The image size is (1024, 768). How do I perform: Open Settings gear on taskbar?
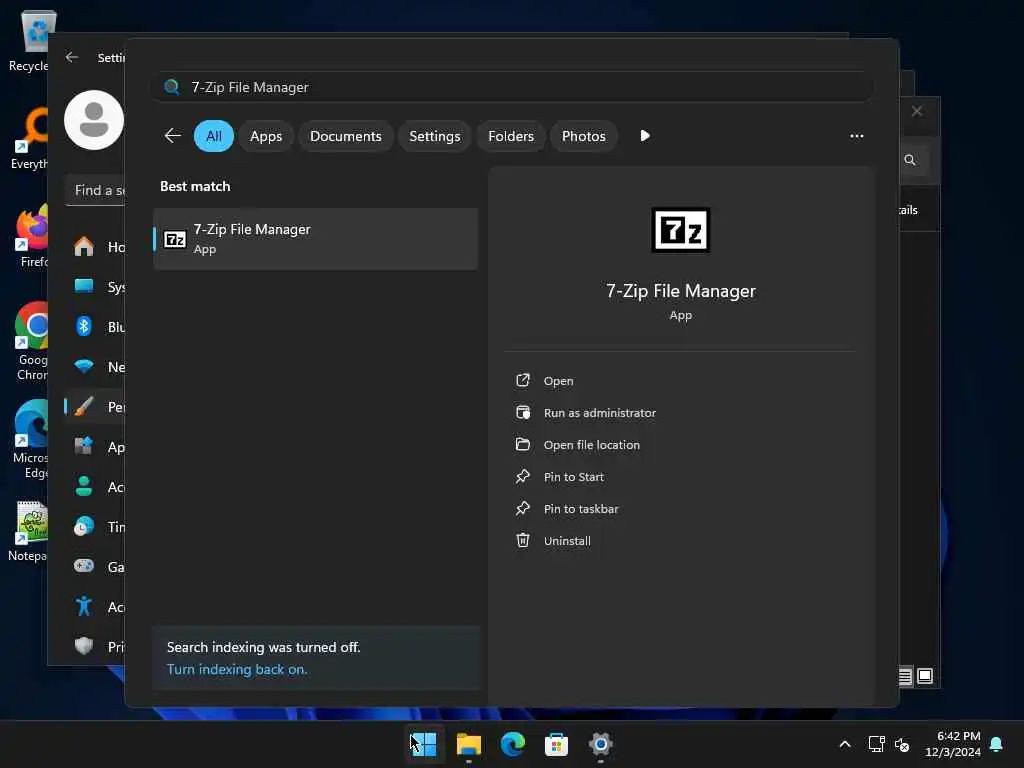pos(600,744)
